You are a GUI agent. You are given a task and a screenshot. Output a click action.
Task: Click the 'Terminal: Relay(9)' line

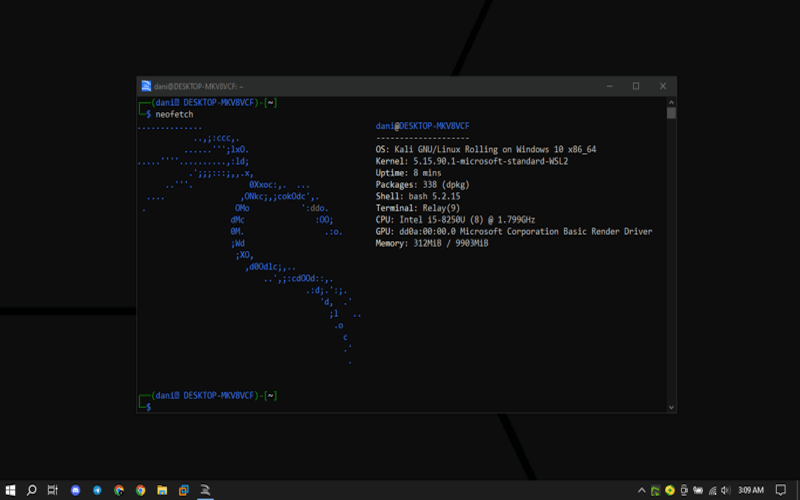pos(418,208)
